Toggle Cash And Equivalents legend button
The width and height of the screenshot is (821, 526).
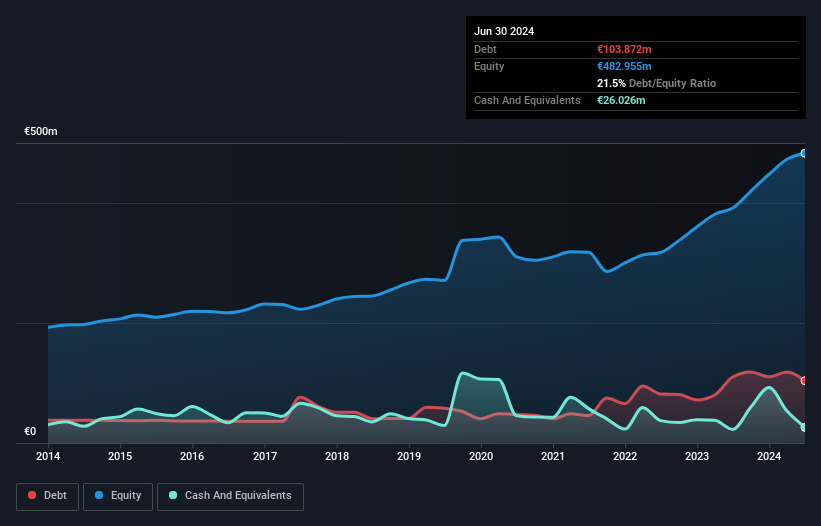pos(230,496)
